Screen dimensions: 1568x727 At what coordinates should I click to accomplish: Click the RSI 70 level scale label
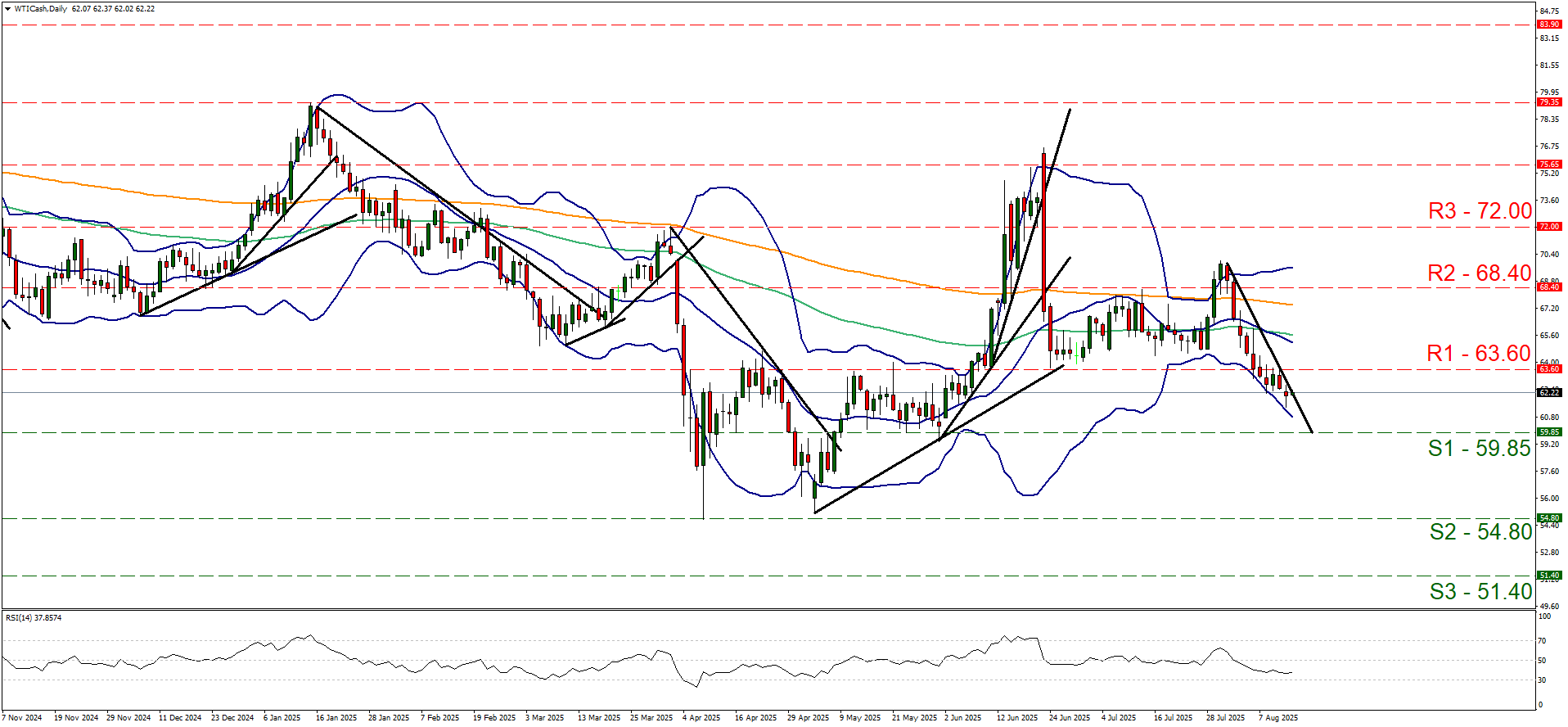pos(1542,641)
